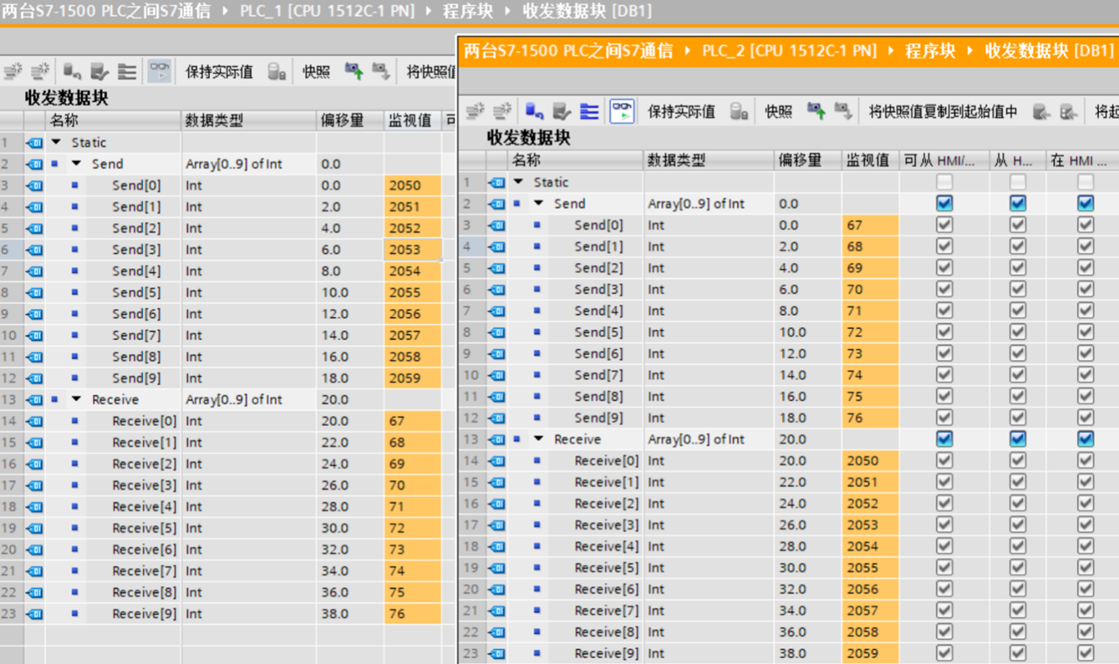Select Receive[0] monitor value 2050 cell in PLC_2
The width and height of the screenshot is (1119, 664).
coord(869,461)
